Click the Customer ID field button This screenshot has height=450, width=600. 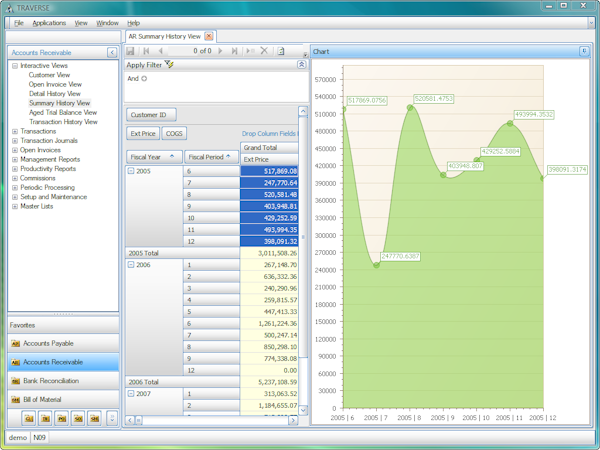tap(151, 115)
